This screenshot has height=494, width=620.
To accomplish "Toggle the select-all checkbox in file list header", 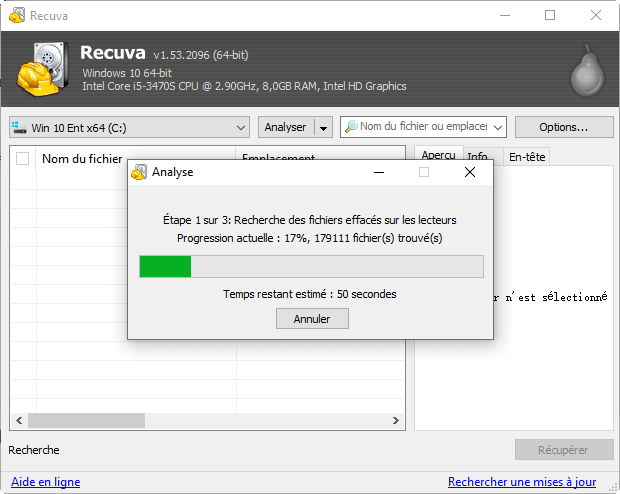I will click(23, 159).
